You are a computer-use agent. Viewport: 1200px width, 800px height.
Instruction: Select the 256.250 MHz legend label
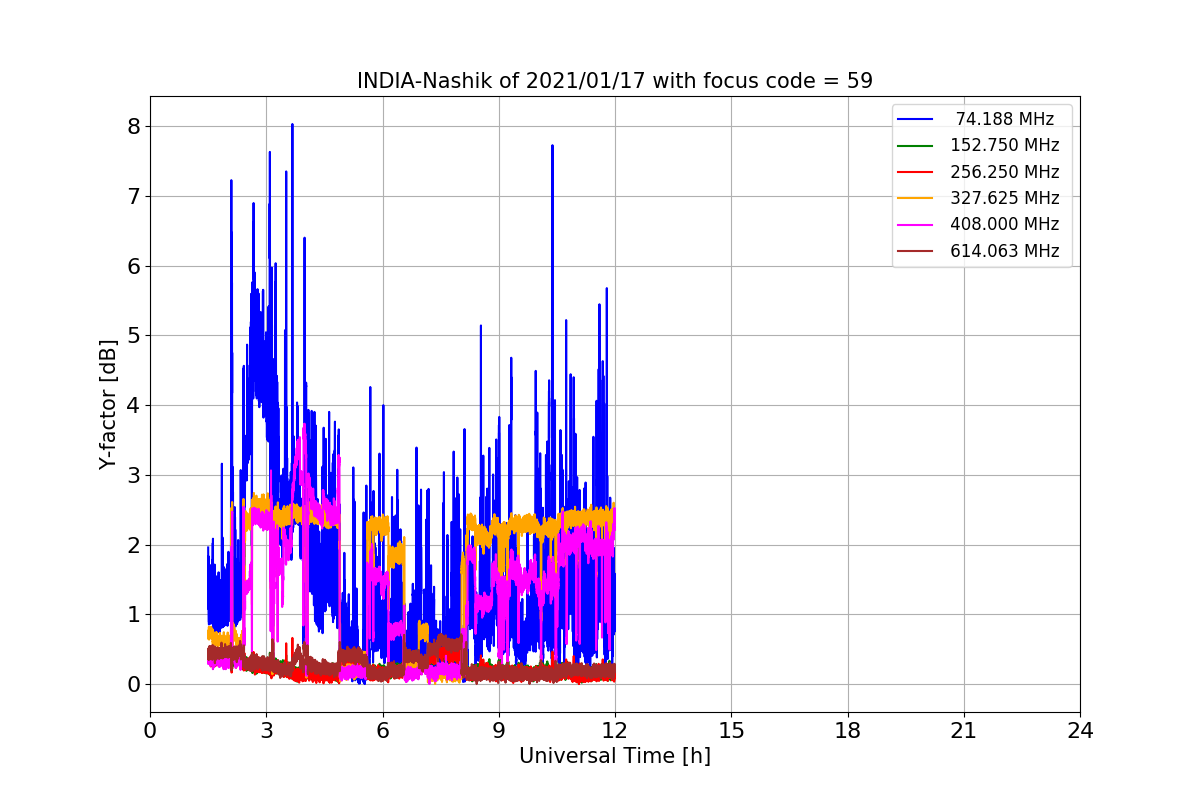tap(1005, 172)
